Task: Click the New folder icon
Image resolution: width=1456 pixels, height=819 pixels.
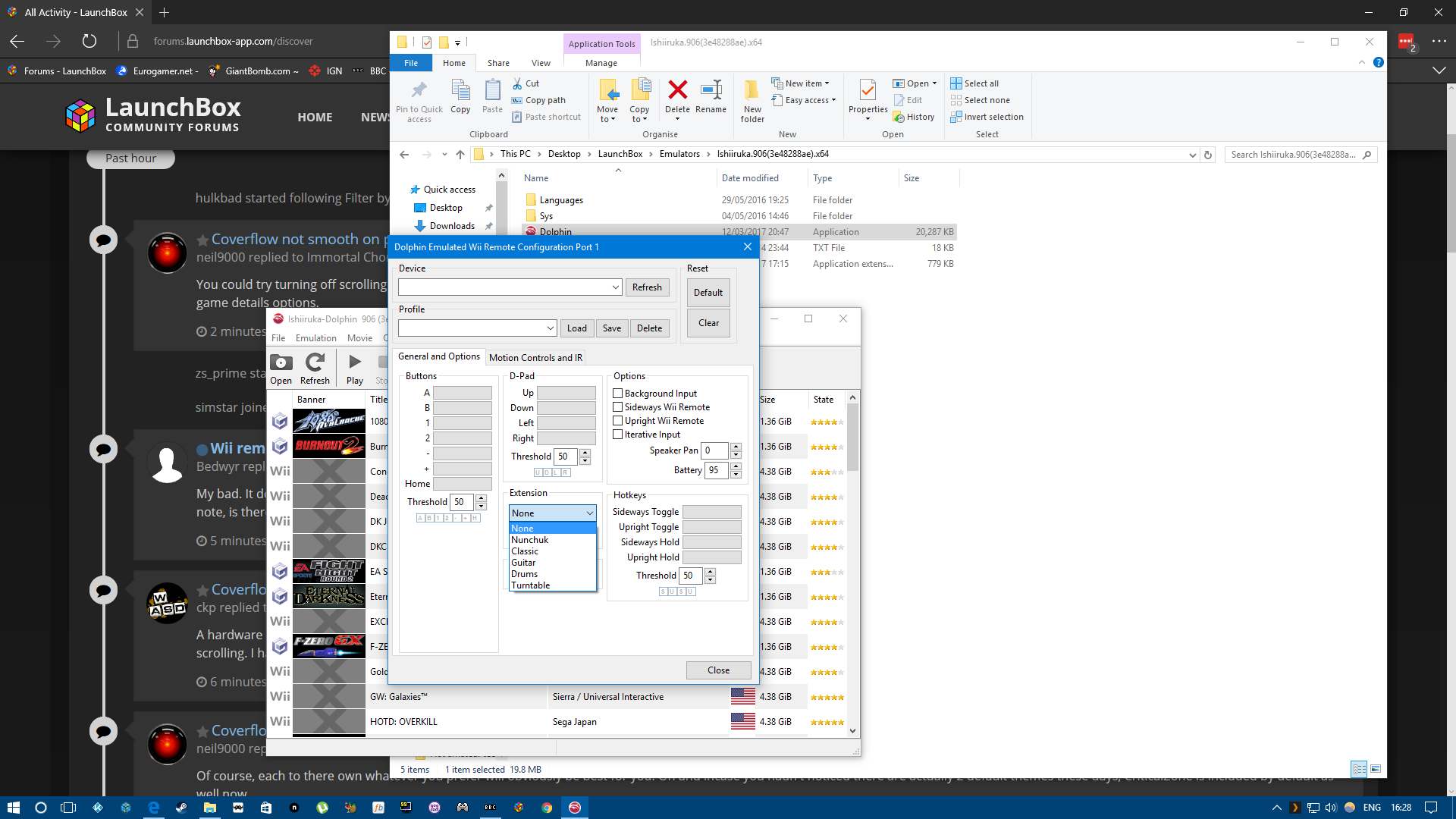Action: [752, 89]
